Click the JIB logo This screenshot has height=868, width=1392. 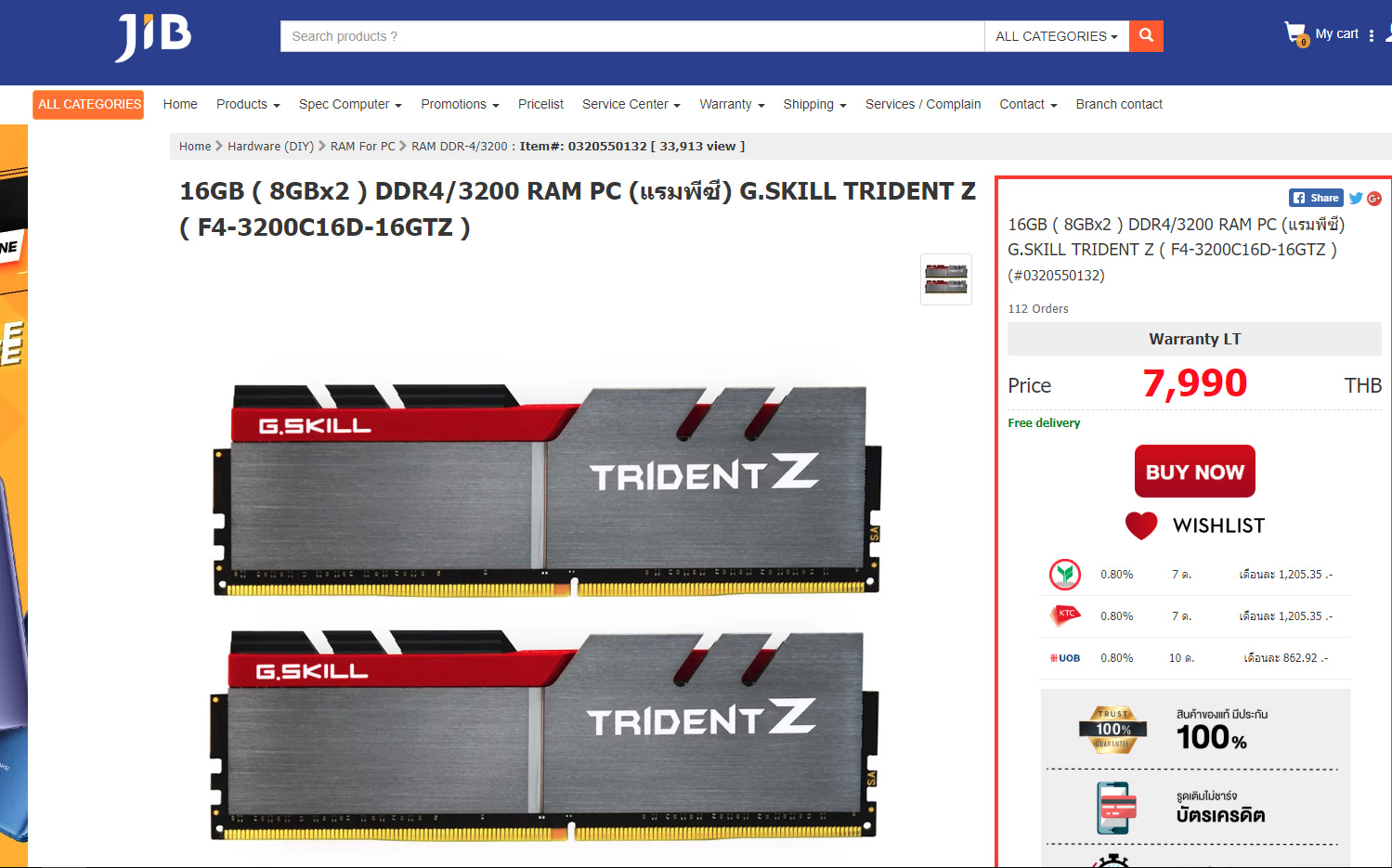pyautogui.click(x=153, y=37)
